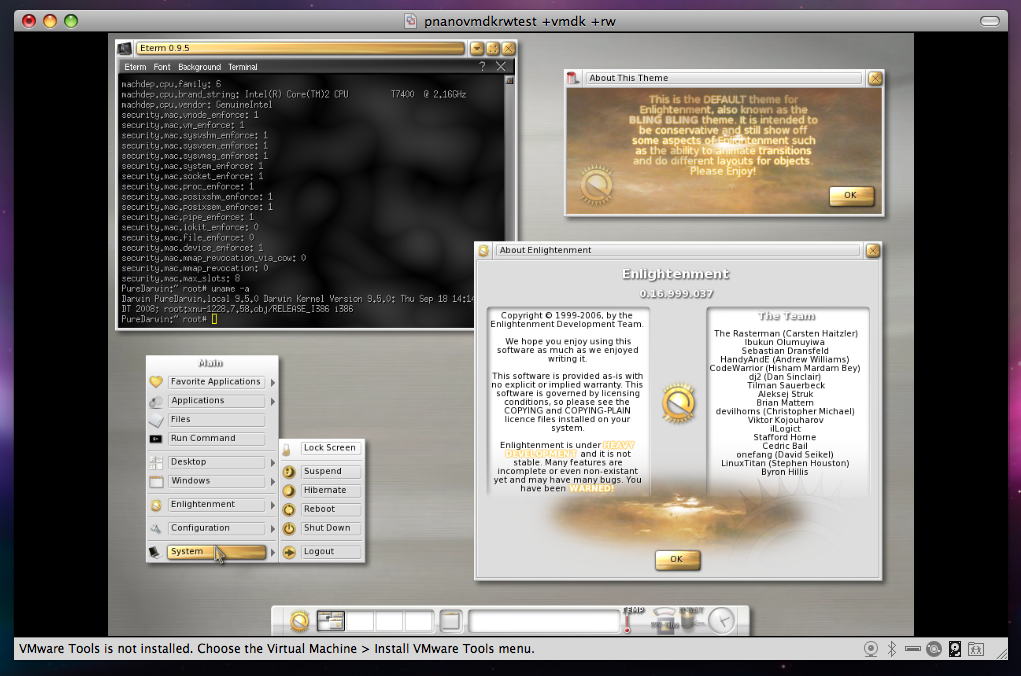Click the Lock Screen padlock icon

pyautogui.click(x=287, y=449)
